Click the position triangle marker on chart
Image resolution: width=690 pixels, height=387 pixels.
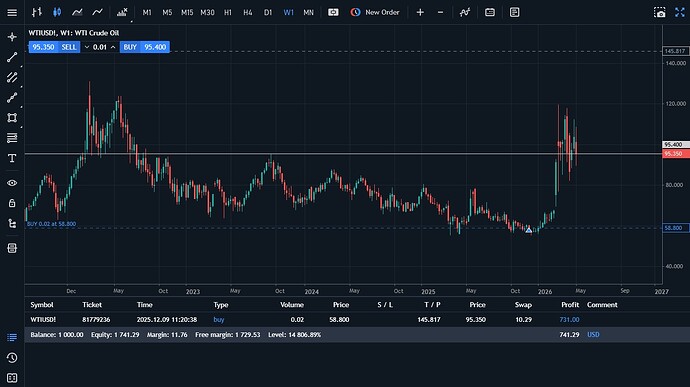coord(529,230)
